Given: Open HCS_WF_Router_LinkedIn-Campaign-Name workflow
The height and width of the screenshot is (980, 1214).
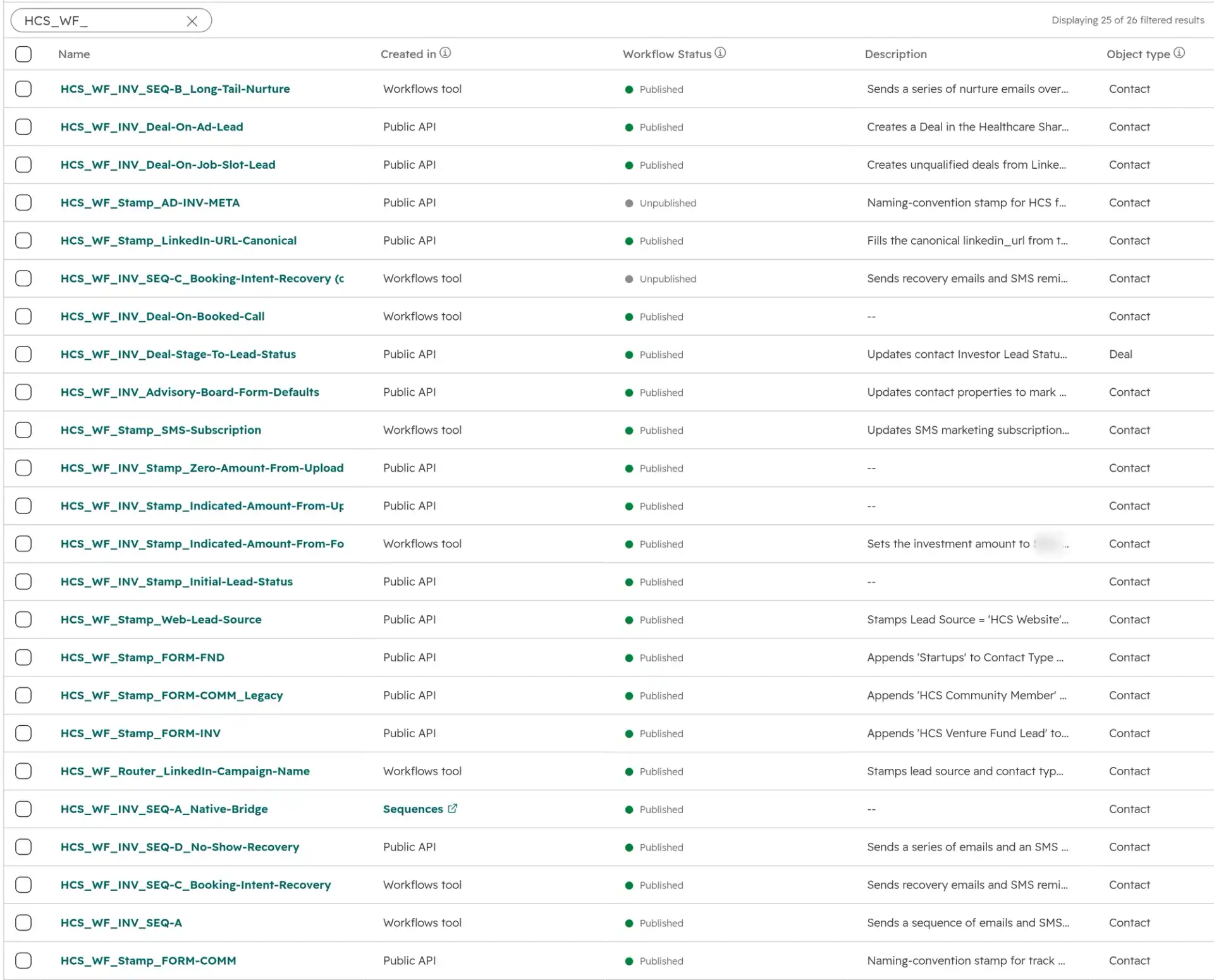Looking at the screenshot, I should (x=185, y=771).
